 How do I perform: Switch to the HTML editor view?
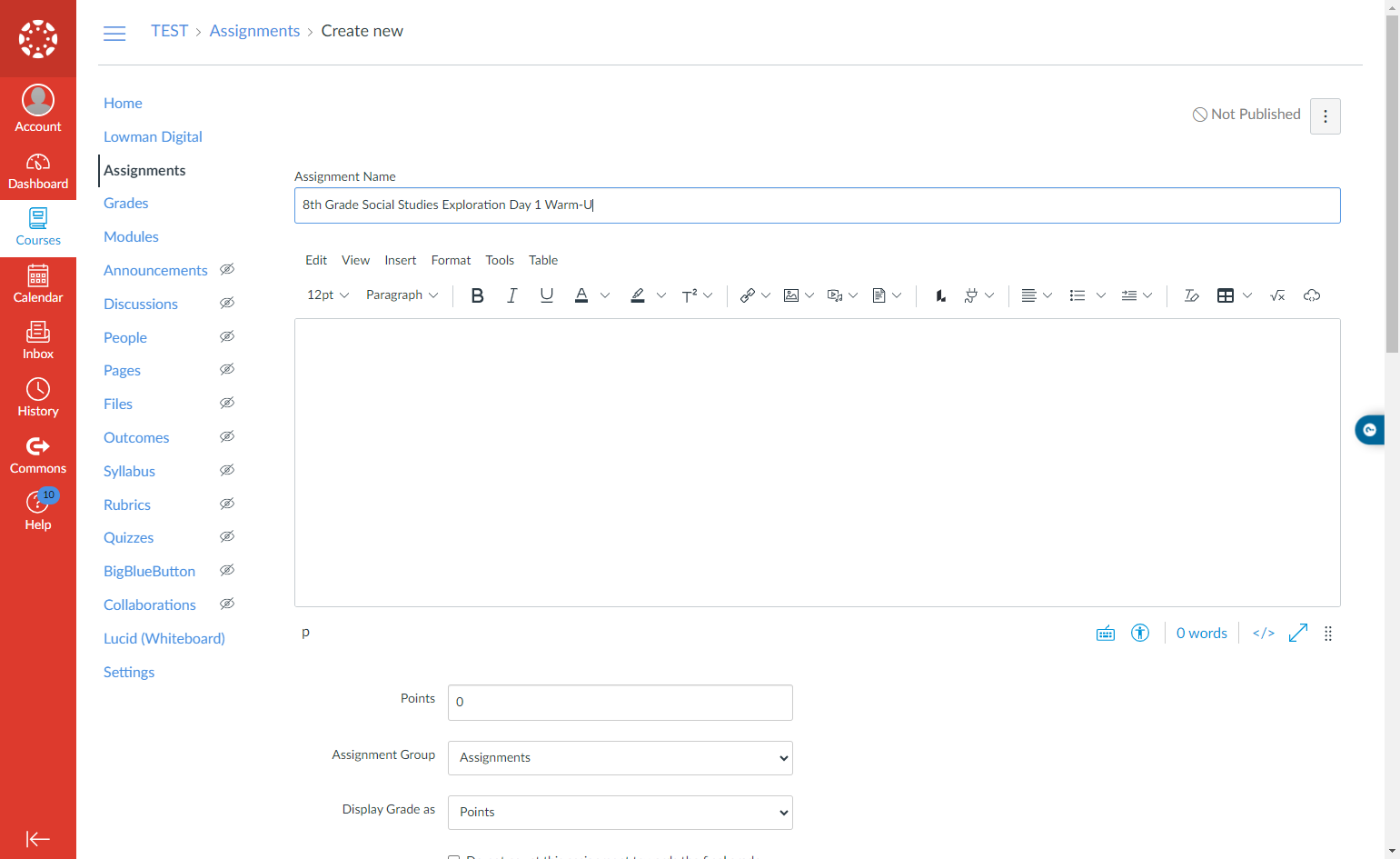coord(1264,634)
